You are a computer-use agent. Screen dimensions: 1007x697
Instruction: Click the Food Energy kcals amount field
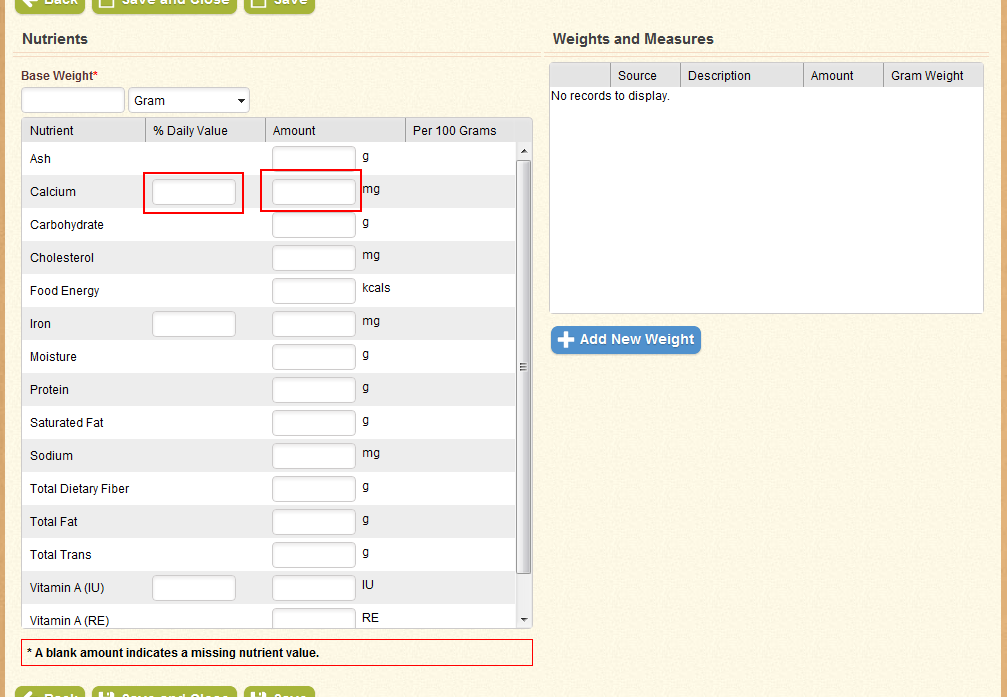[x=313, y=291]
